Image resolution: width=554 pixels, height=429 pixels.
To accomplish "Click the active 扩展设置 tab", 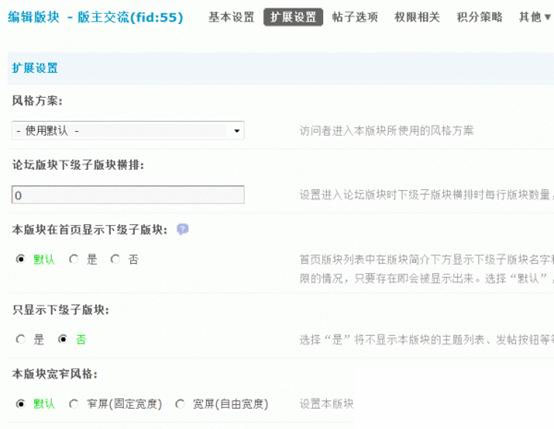I will tap(293, 17).
